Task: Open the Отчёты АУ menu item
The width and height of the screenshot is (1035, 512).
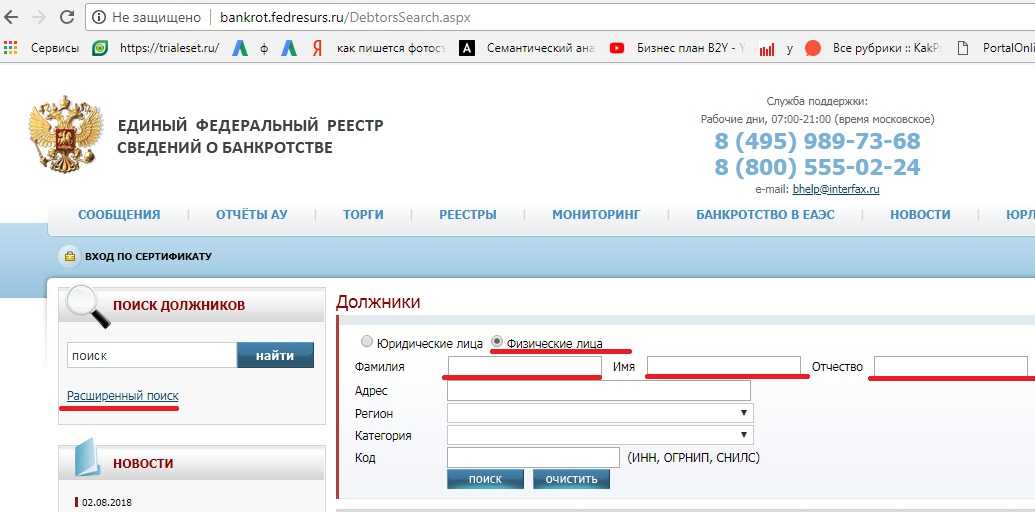Action: pyautogui.click(x=251, y=214)
